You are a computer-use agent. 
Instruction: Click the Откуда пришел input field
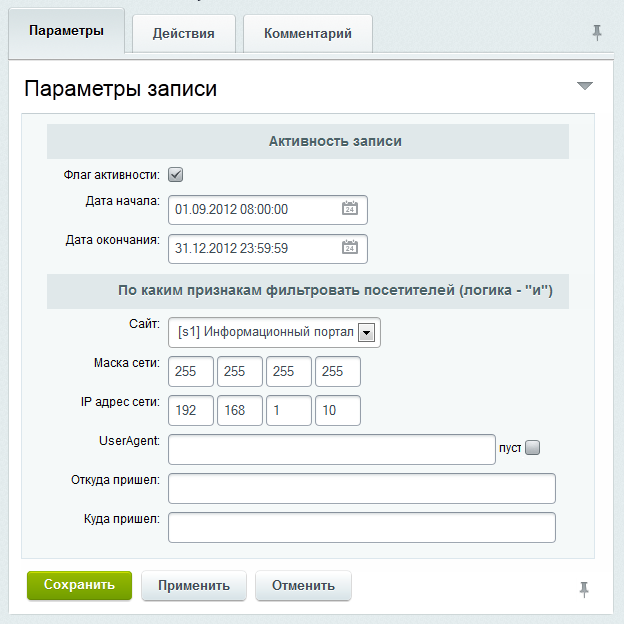[x=361, y=488]
